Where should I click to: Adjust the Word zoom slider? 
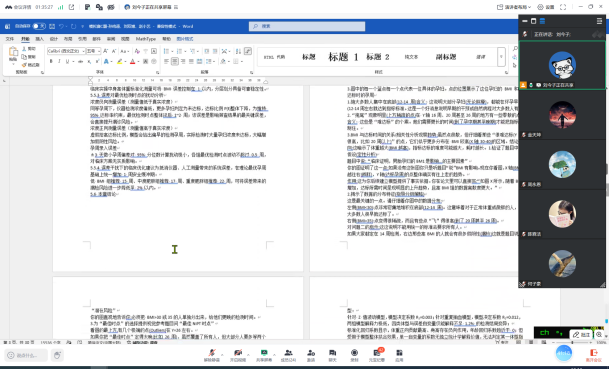click(571, 343)
